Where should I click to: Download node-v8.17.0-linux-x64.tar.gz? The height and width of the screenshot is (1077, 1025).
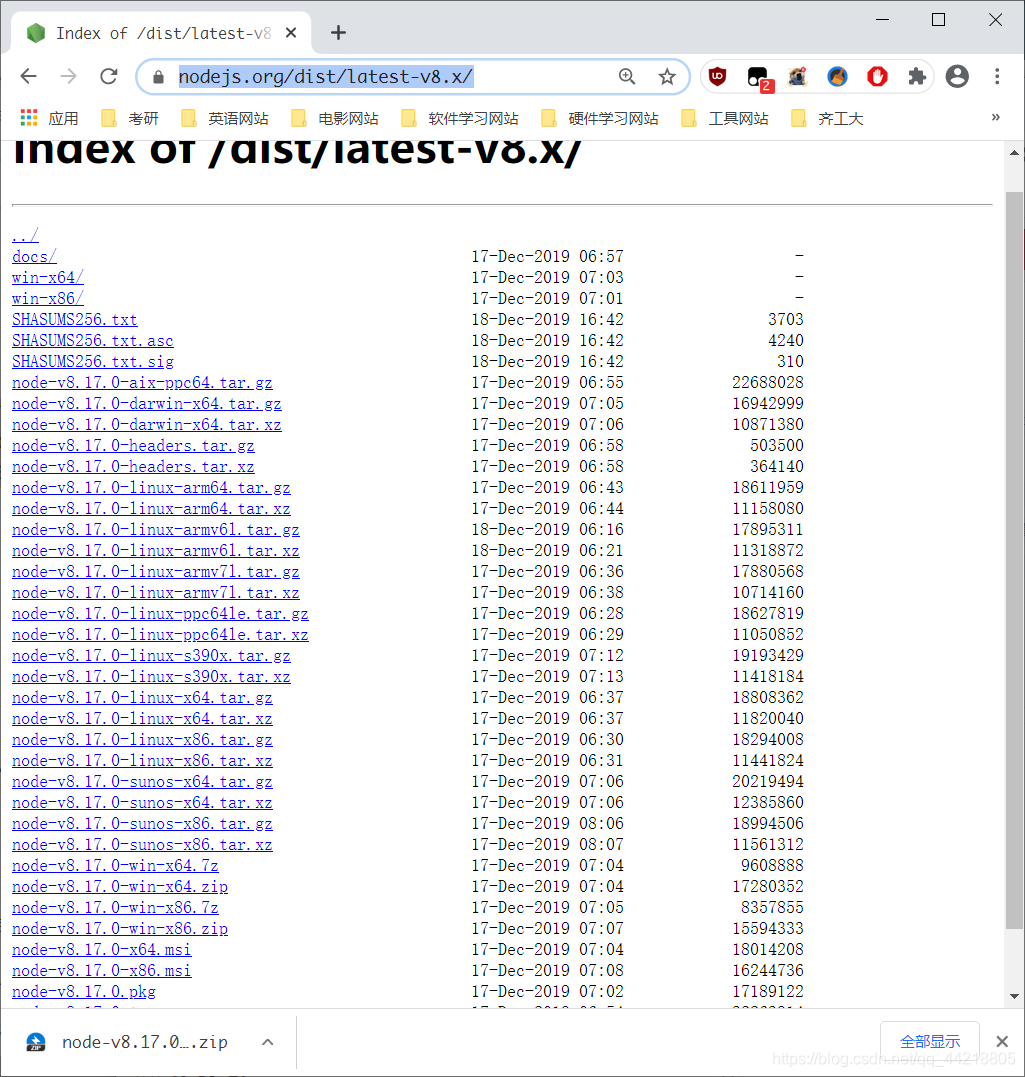pos(142,697)
